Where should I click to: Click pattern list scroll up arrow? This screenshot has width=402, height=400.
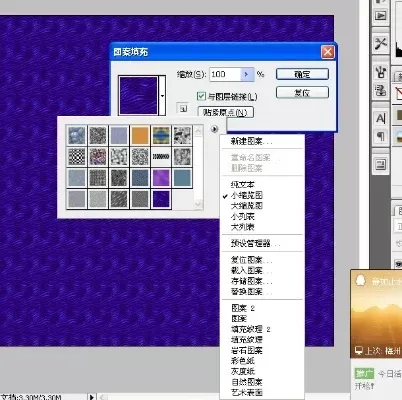pyautogui.click(x=198, y=131)
